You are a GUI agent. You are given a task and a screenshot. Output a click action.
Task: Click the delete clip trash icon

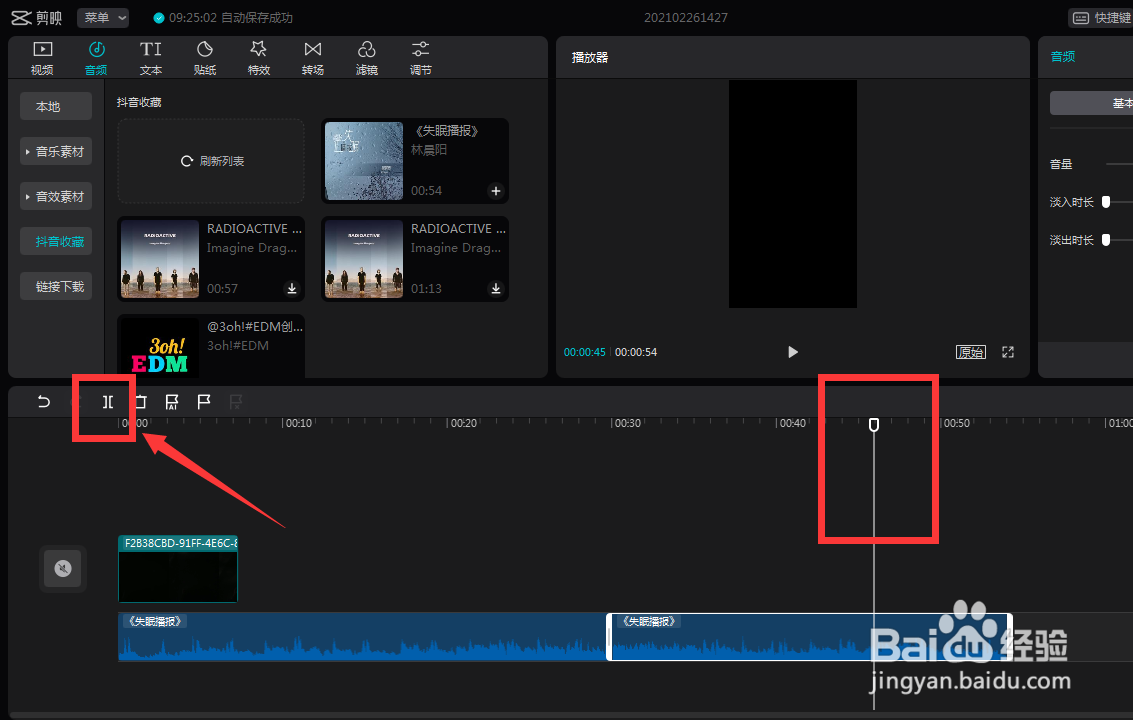point(140,402)
